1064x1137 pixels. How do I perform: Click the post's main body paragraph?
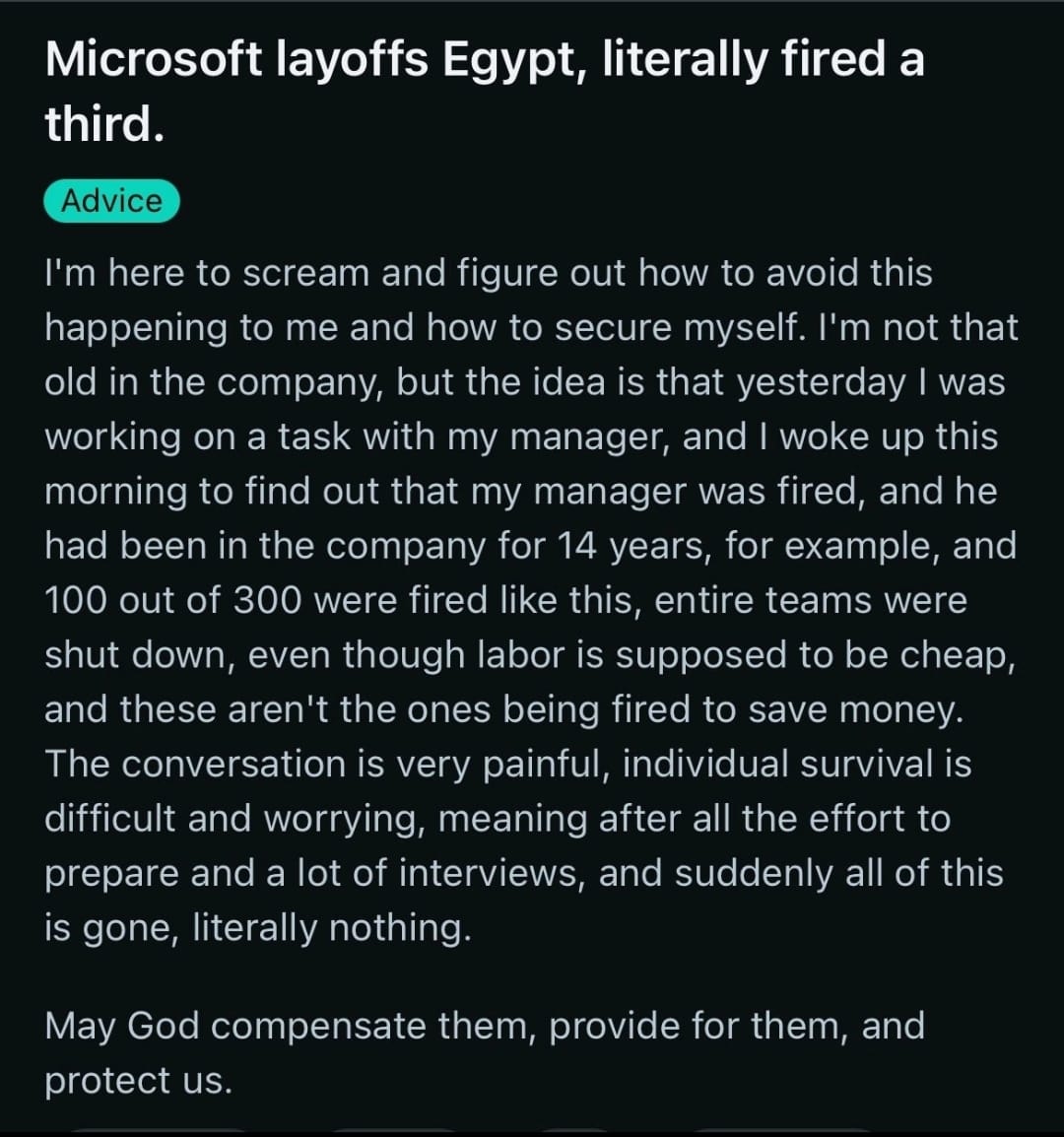532,600
